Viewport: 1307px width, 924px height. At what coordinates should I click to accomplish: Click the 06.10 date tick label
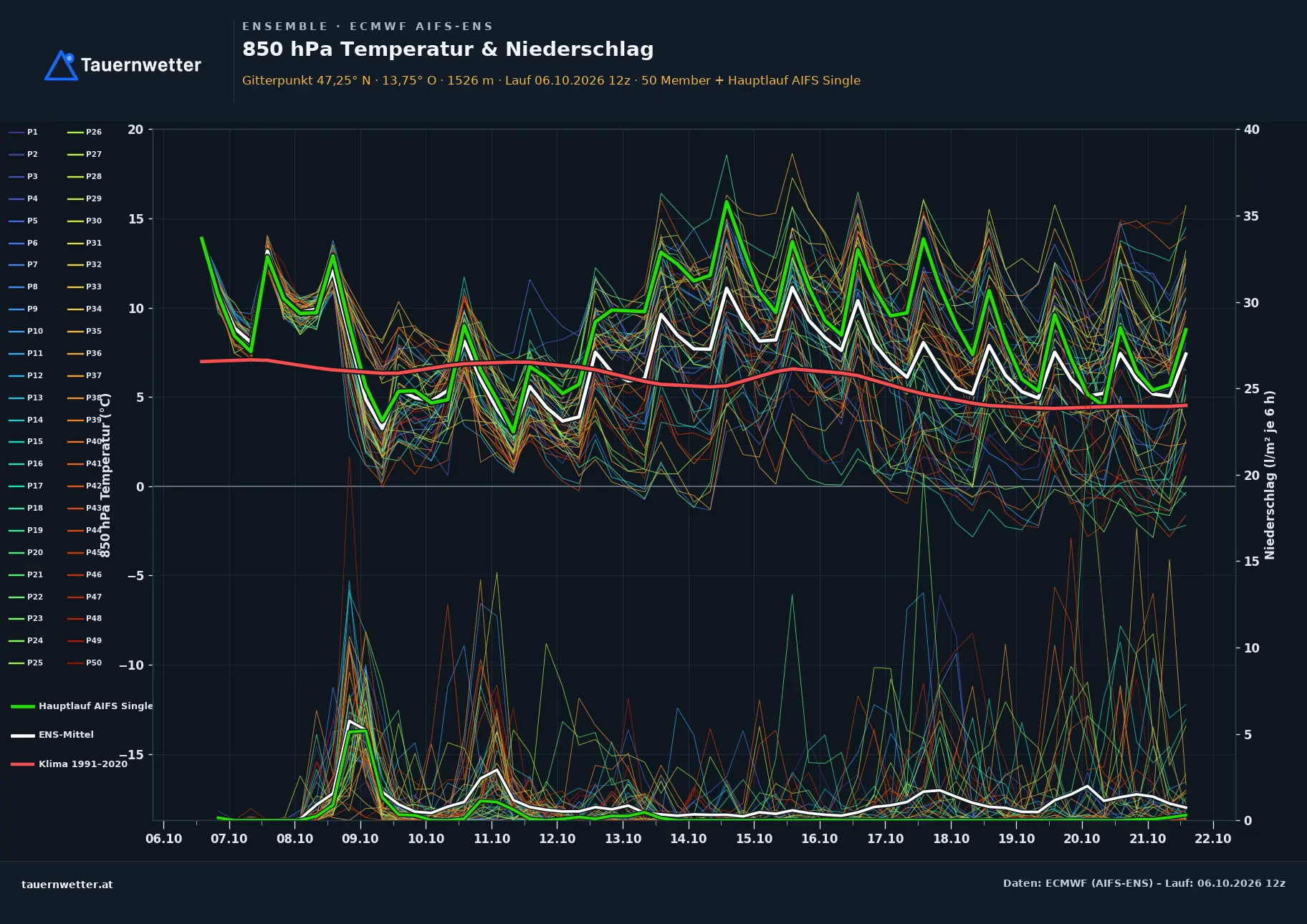click(163, 839)
